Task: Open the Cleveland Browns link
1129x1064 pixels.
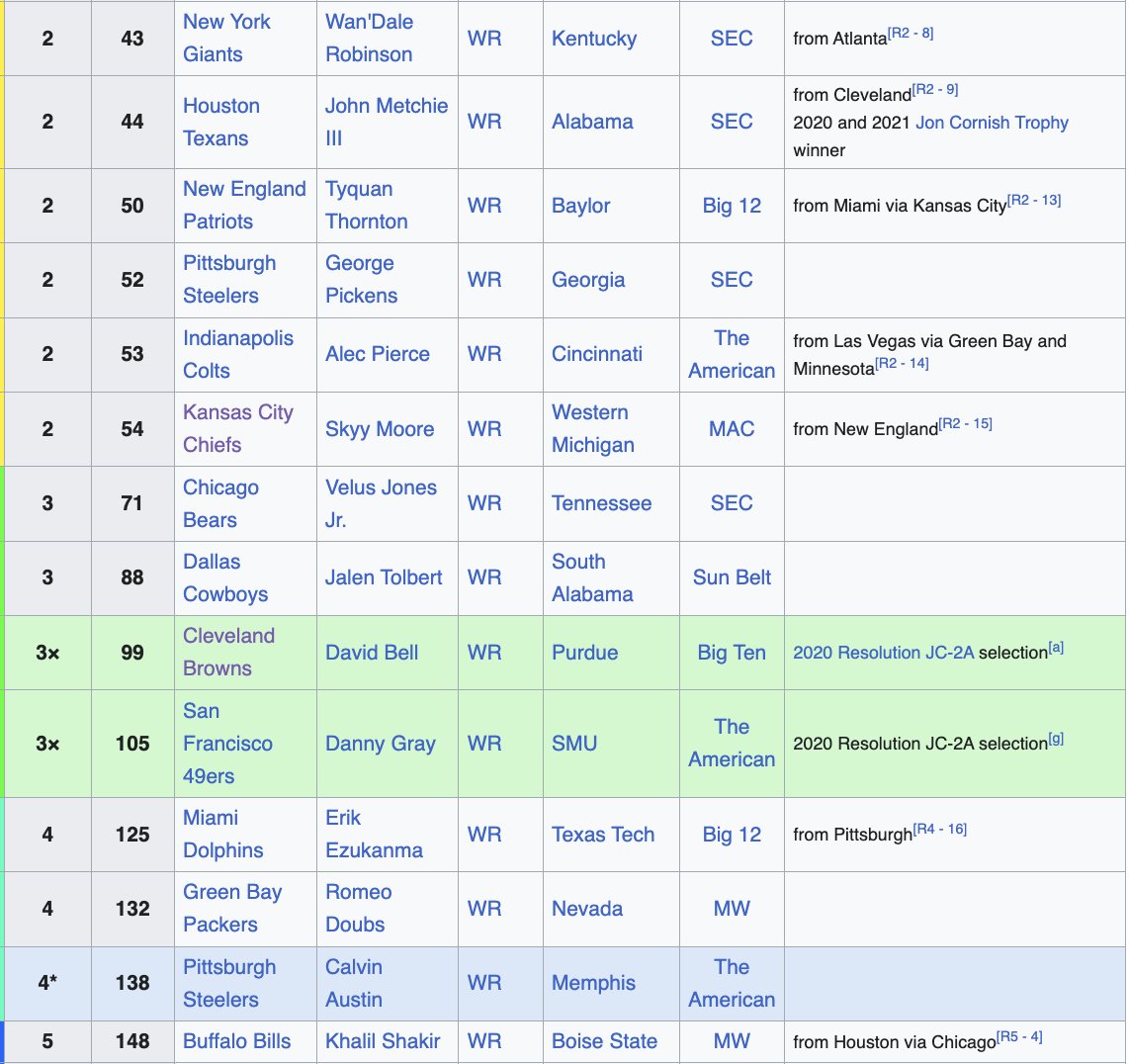Action: (228, 652)
